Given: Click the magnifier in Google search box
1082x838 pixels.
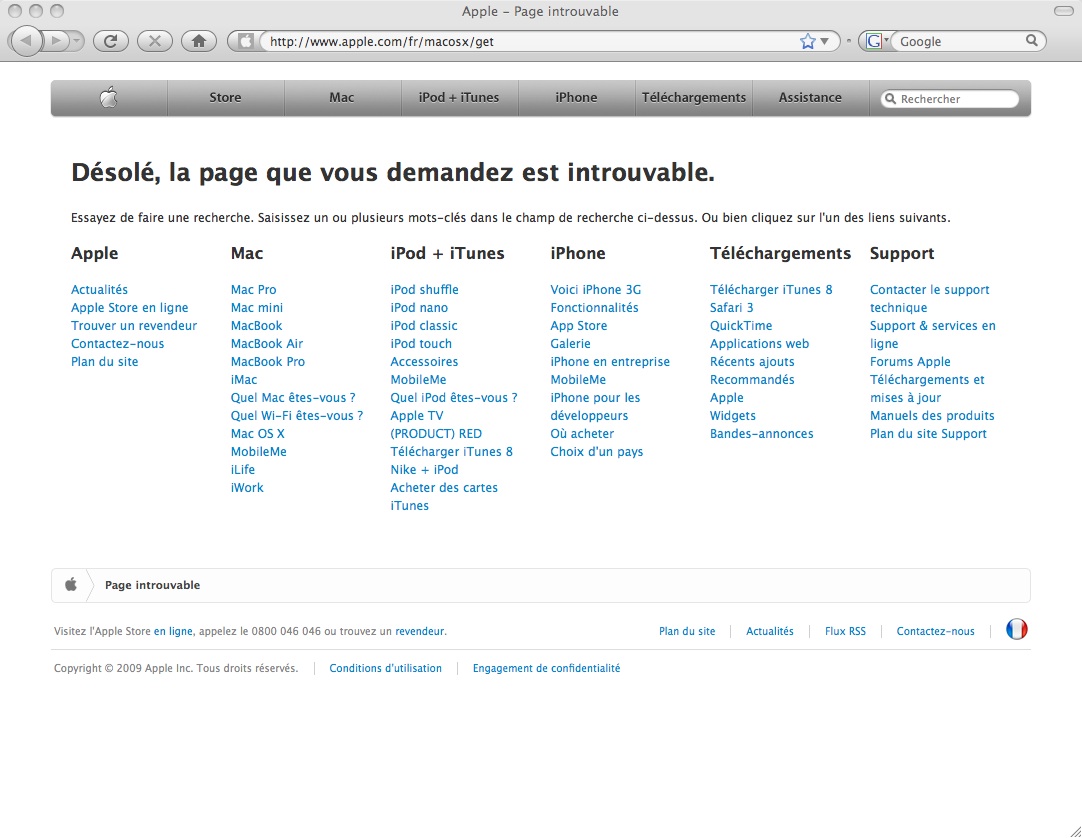Looking at the screenshot, I should [1032, 41].
